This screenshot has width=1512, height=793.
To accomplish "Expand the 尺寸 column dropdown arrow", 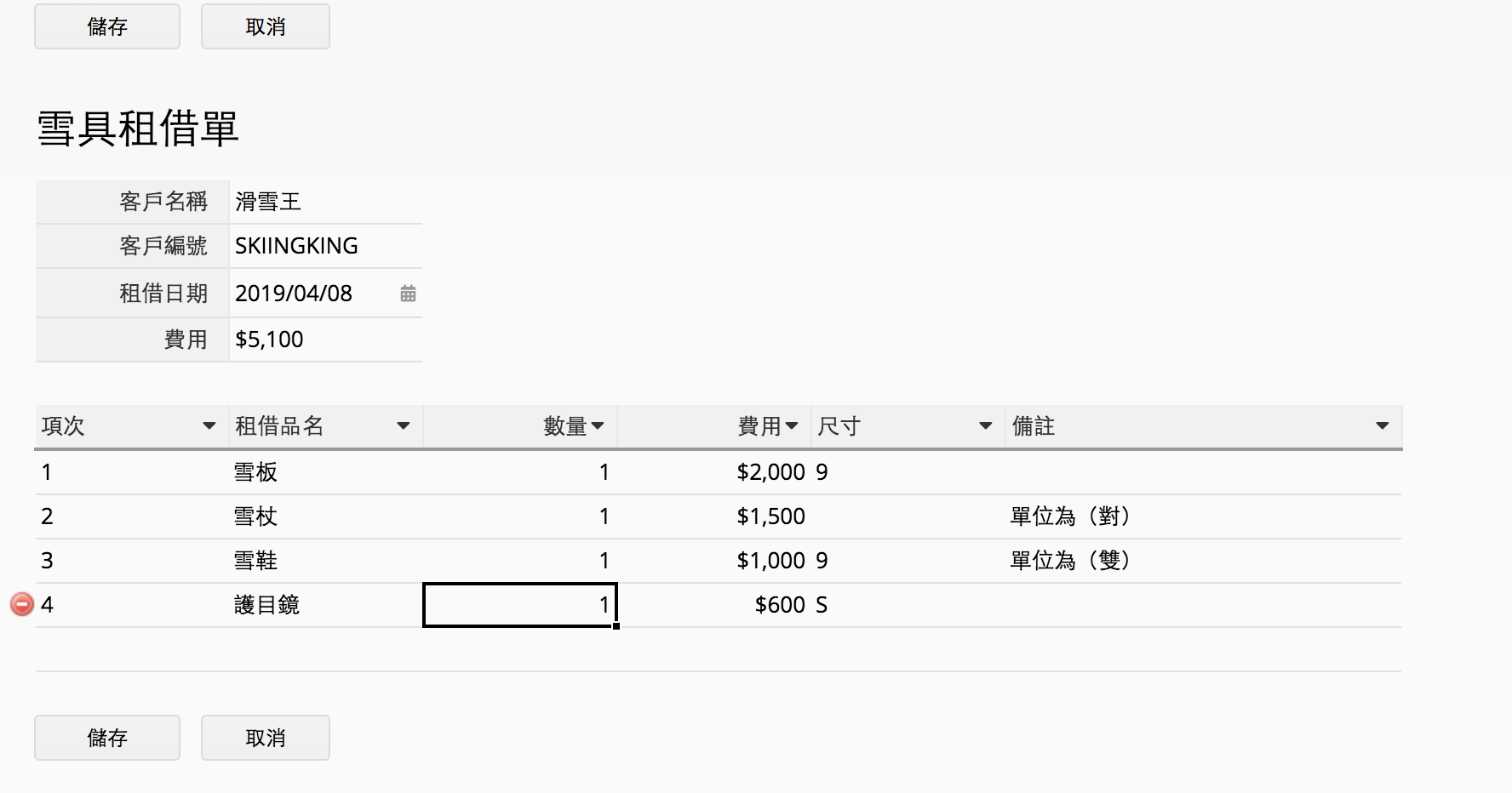I will click(986, 425).
